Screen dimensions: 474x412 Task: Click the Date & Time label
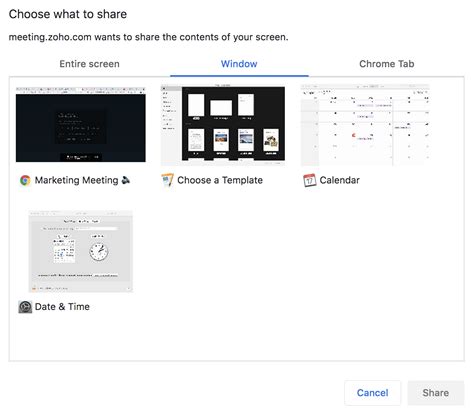62,307
